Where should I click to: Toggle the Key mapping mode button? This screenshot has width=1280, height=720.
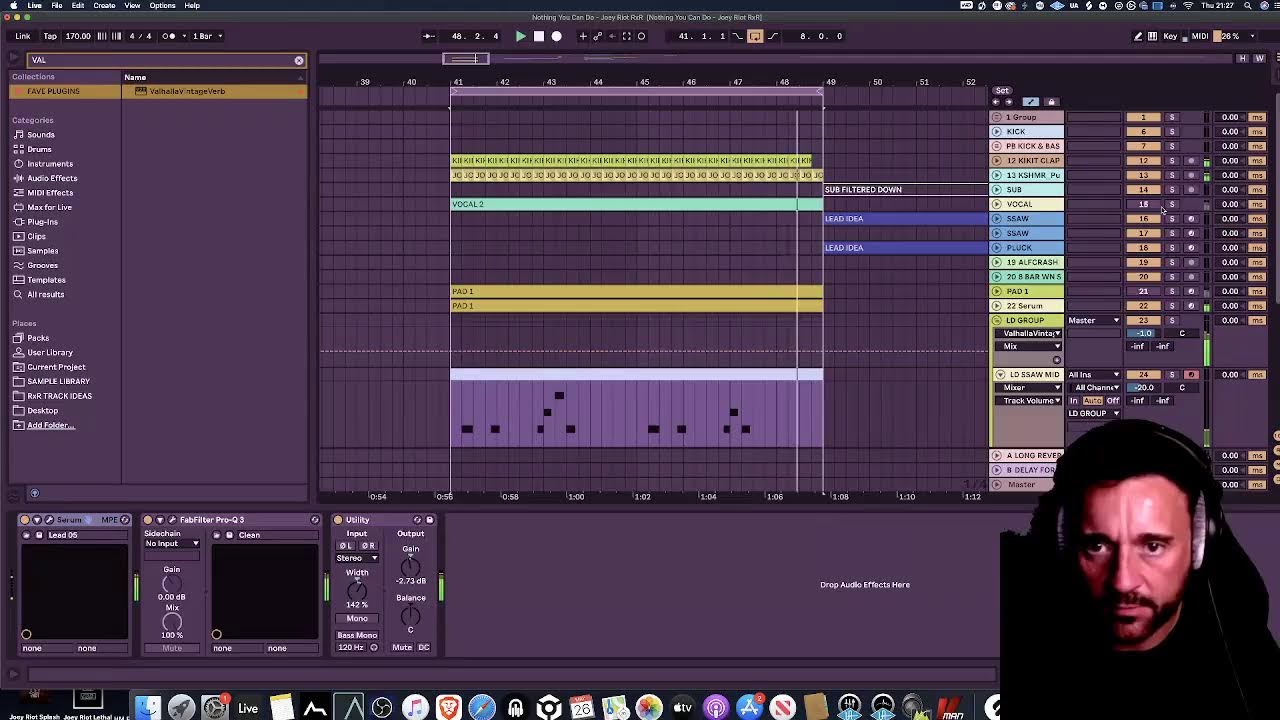1170,36
